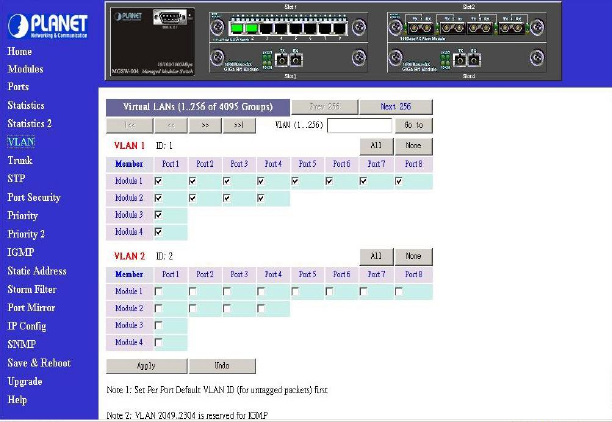Open IP Config page
The image size is (612, 422).
[27, 326]
